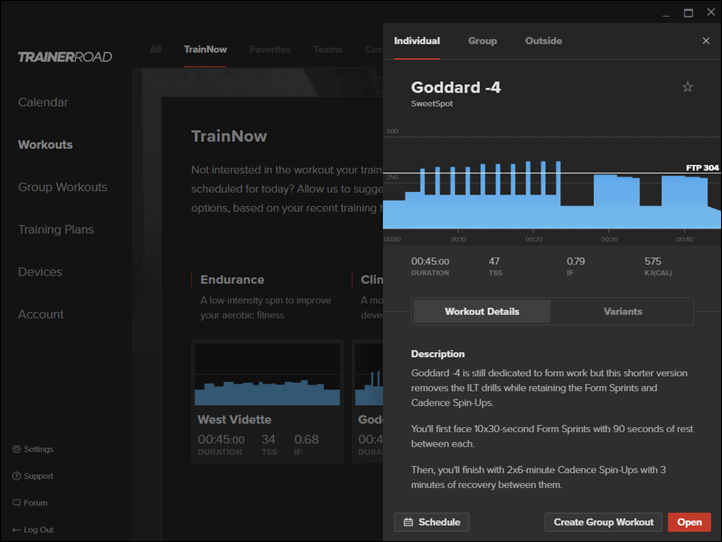Click the Goddard -4 power profile chart

click(x=552, y=184)
